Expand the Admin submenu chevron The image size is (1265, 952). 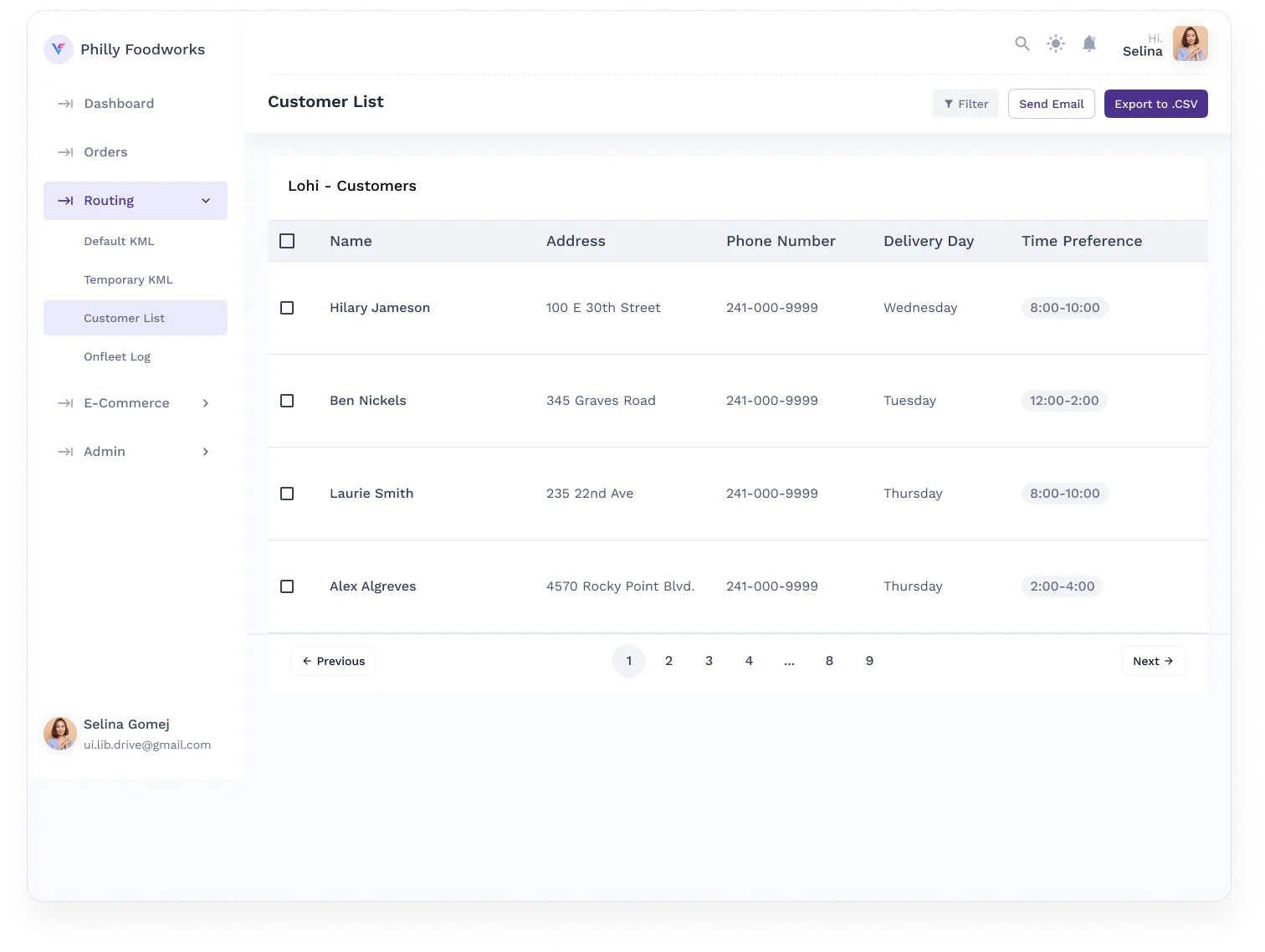coord(206,452)
